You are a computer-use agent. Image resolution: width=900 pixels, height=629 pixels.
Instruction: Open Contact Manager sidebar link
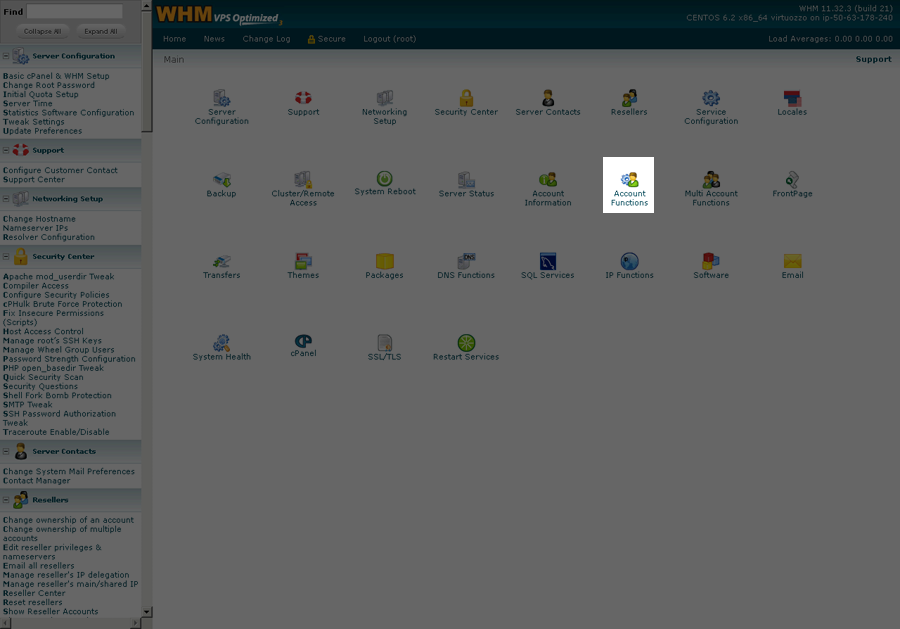coord(36,480)
